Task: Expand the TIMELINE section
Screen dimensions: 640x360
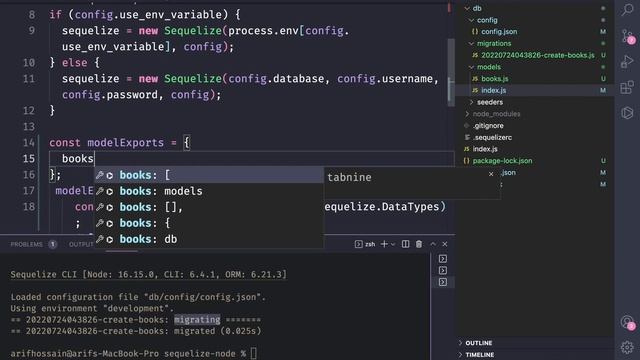Action: click(480, 355)
